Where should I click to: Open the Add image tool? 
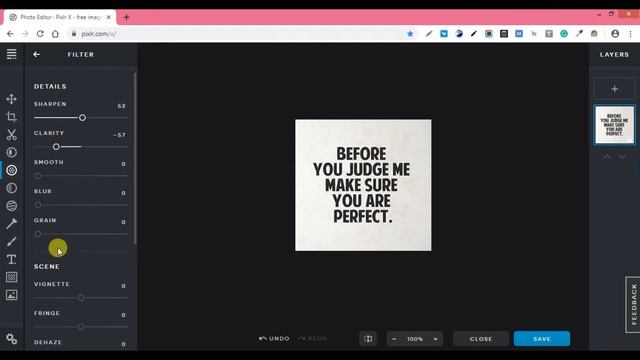coord(11,295)
